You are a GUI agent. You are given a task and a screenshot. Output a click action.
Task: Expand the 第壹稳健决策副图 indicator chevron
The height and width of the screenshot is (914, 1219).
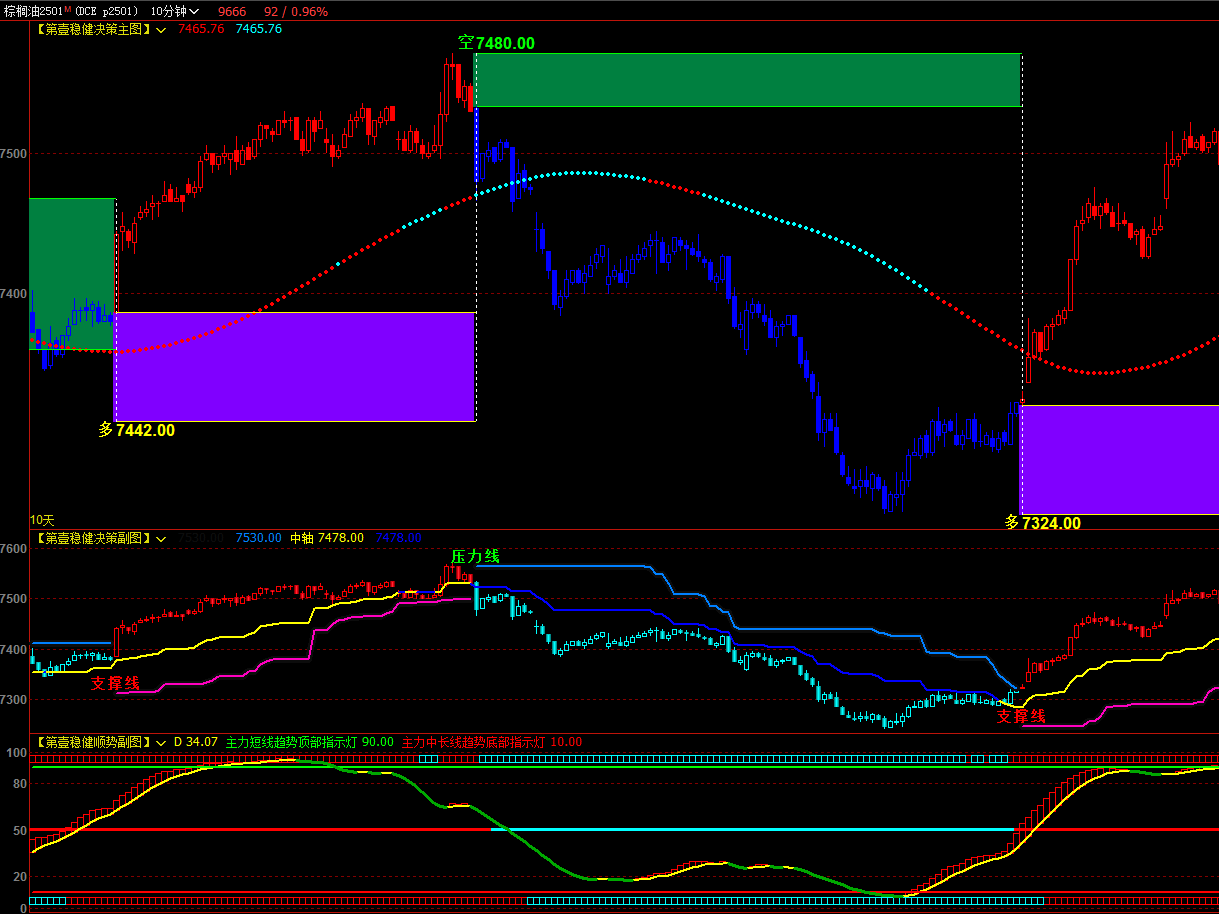[x=161, y=539]
